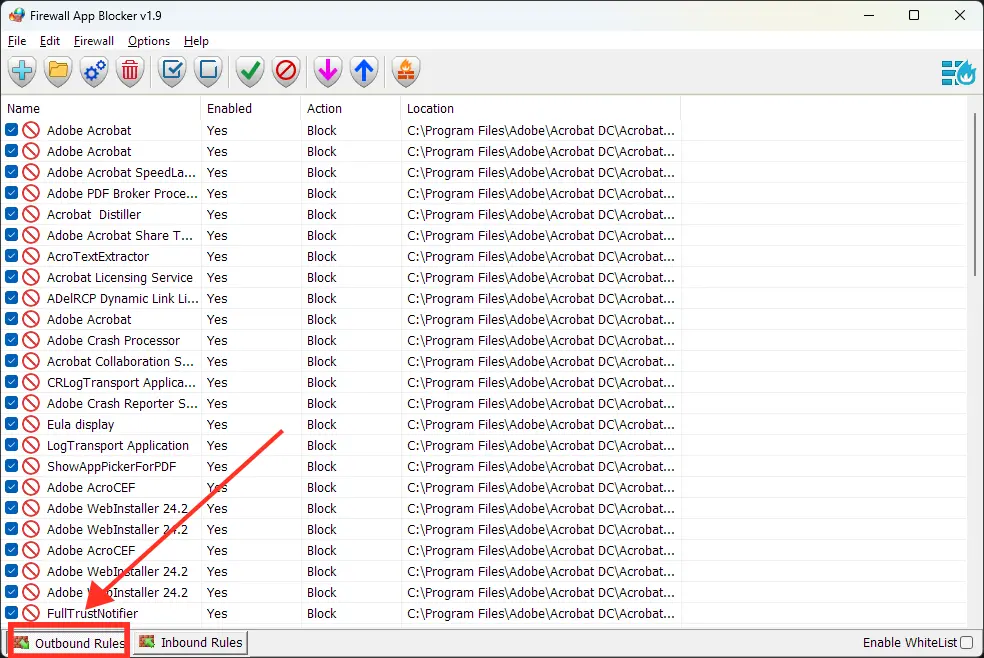984x658 pixels.
Task: Select the "AcroTextExtractor" rule name
Action: (x=98, y=257)
